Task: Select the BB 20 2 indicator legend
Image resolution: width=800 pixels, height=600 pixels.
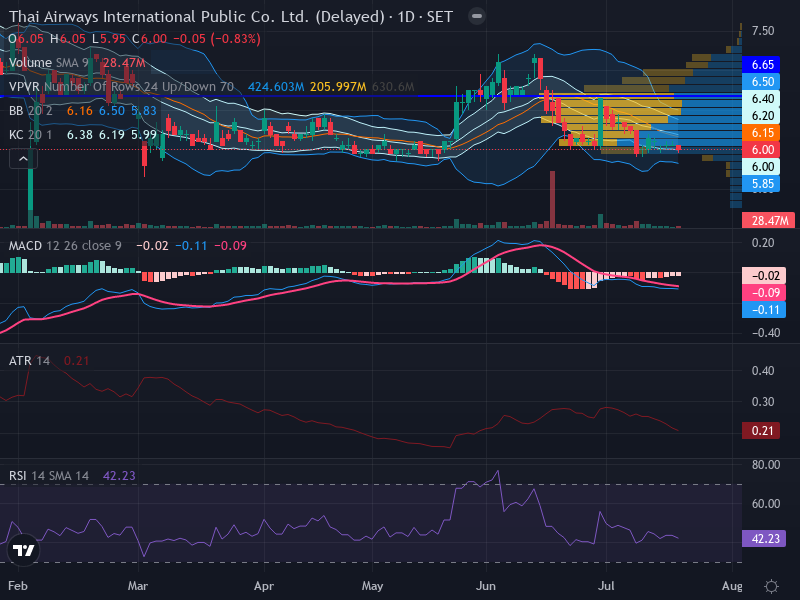Action: tap(83, 111)
